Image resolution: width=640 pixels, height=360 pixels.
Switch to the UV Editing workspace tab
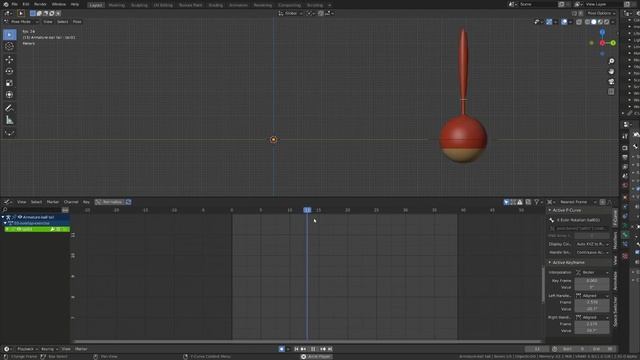pos(163,5)
